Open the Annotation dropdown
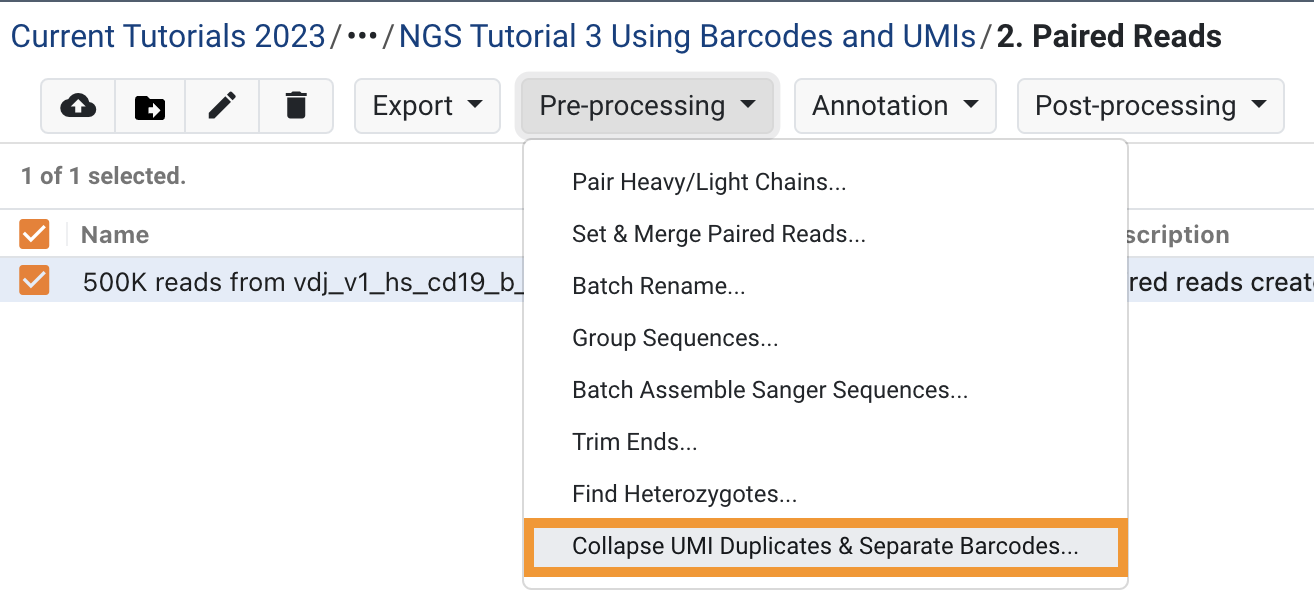The width and height of the screenshot is (1314, 600). pos(894,105)
